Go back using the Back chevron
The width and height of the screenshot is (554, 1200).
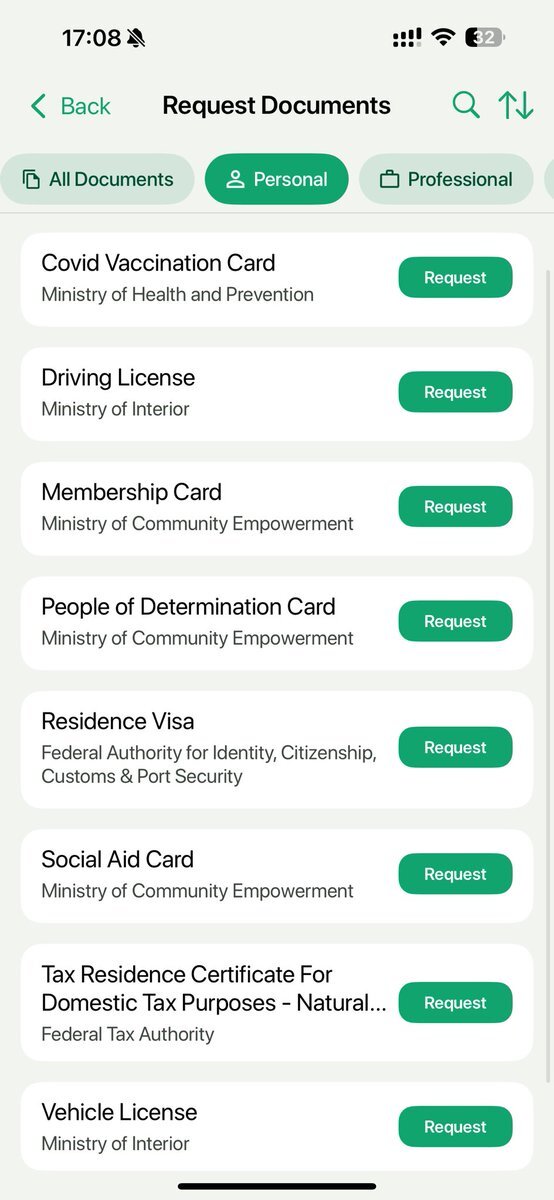tap(70, 106)
